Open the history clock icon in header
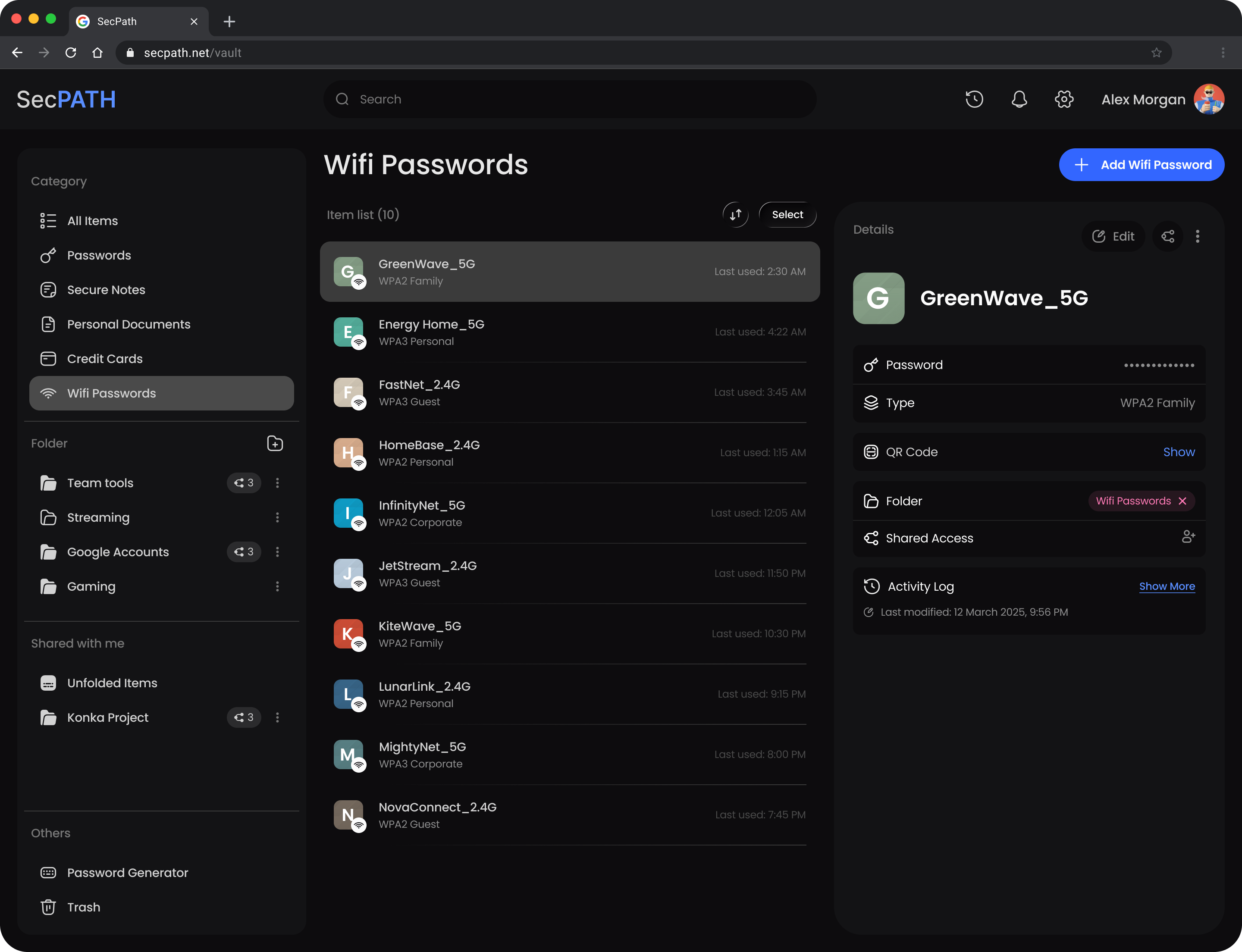Screen dimensions: 1242x952 [974, 99]
